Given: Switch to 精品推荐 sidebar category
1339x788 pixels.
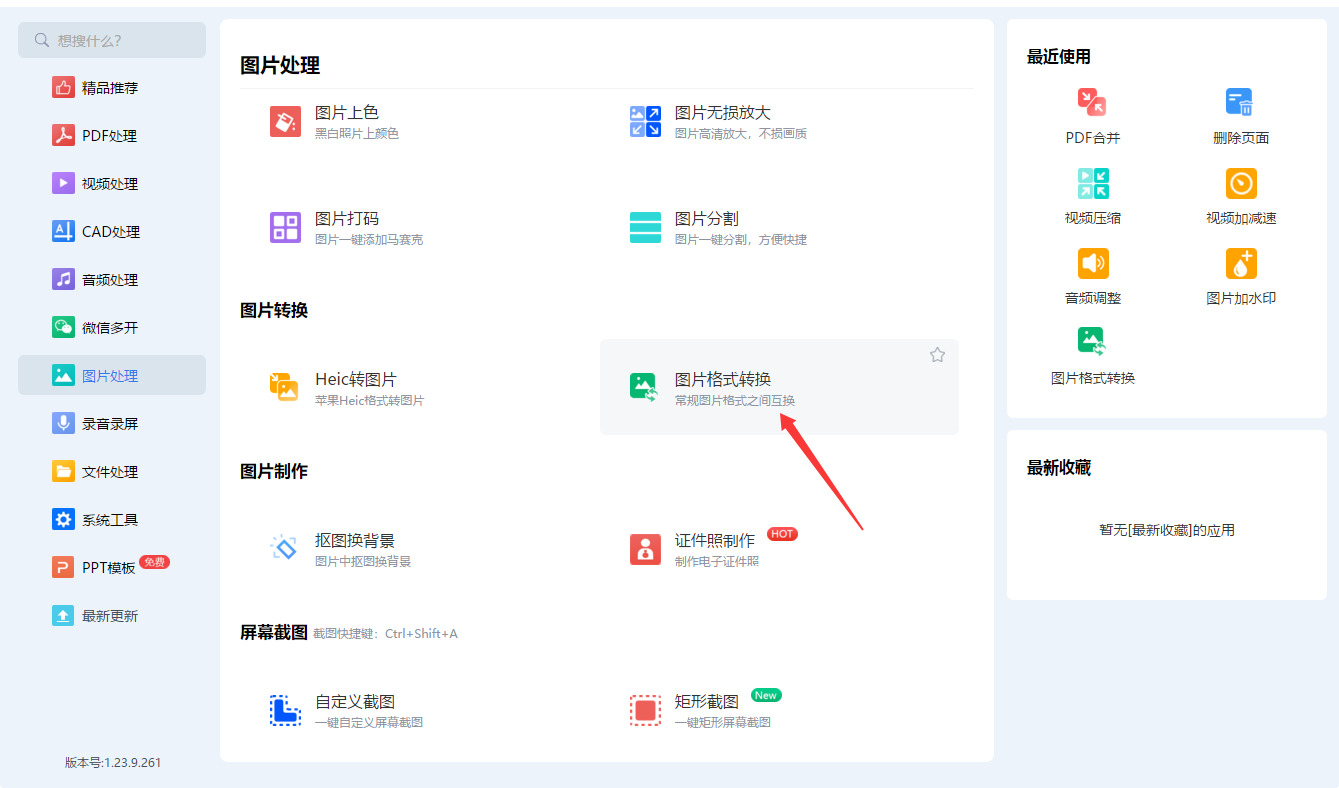Looking at the screenshot, I should [x=112, y=88].
